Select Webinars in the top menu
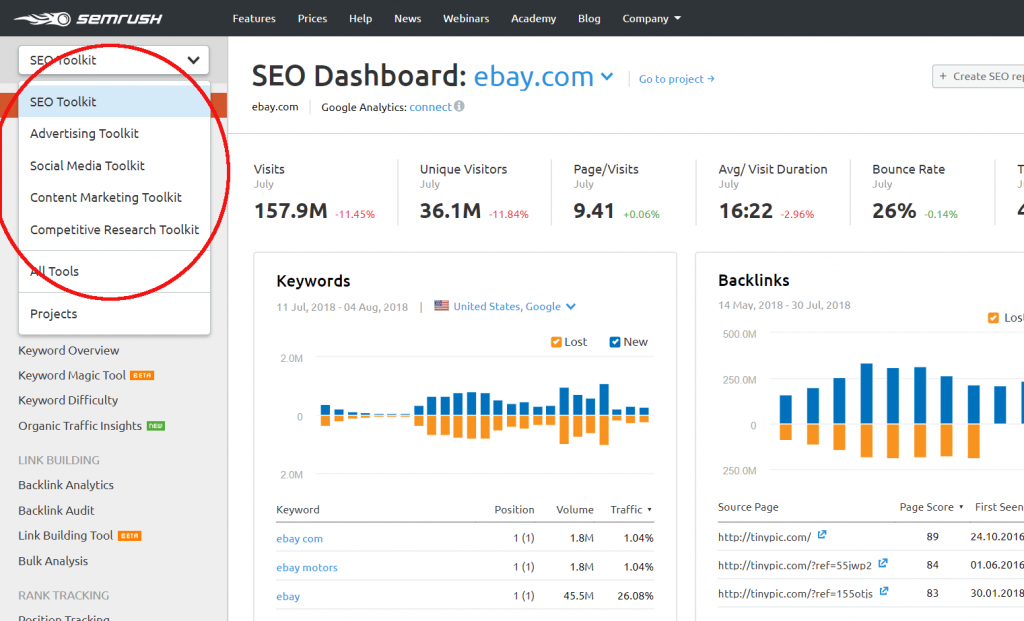 coord(465,17)
